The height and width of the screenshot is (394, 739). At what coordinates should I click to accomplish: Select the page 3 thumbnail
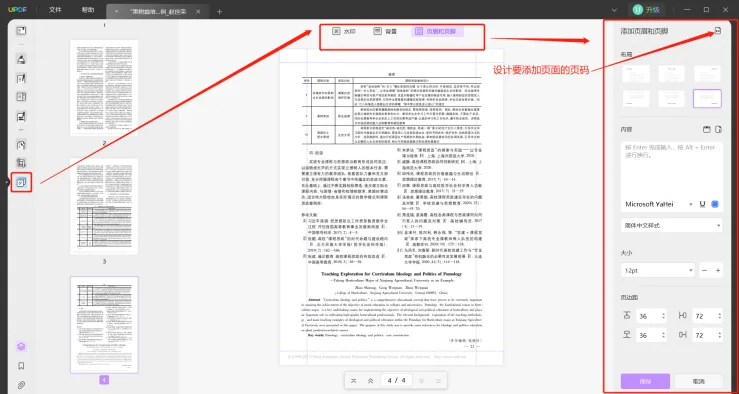click(104, 206)
